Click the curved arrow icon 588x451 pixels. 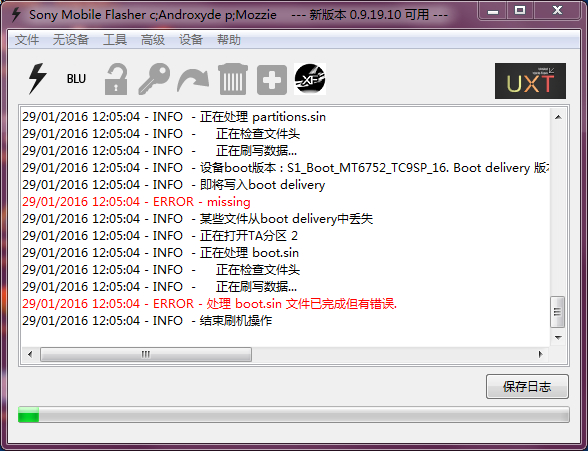tap(193, 79)
